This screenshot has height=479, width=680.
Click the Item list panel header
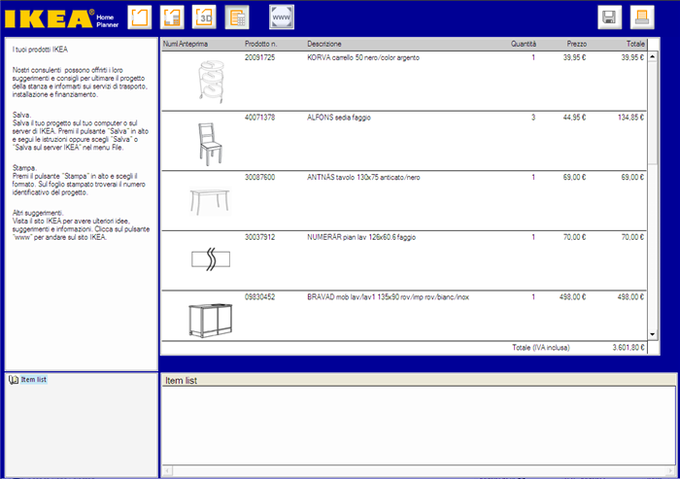(x=418, y=380)
